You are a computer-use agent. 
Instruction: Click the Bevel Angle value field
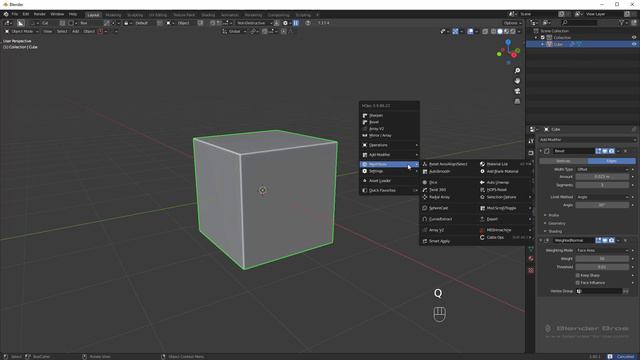[602, 205]
